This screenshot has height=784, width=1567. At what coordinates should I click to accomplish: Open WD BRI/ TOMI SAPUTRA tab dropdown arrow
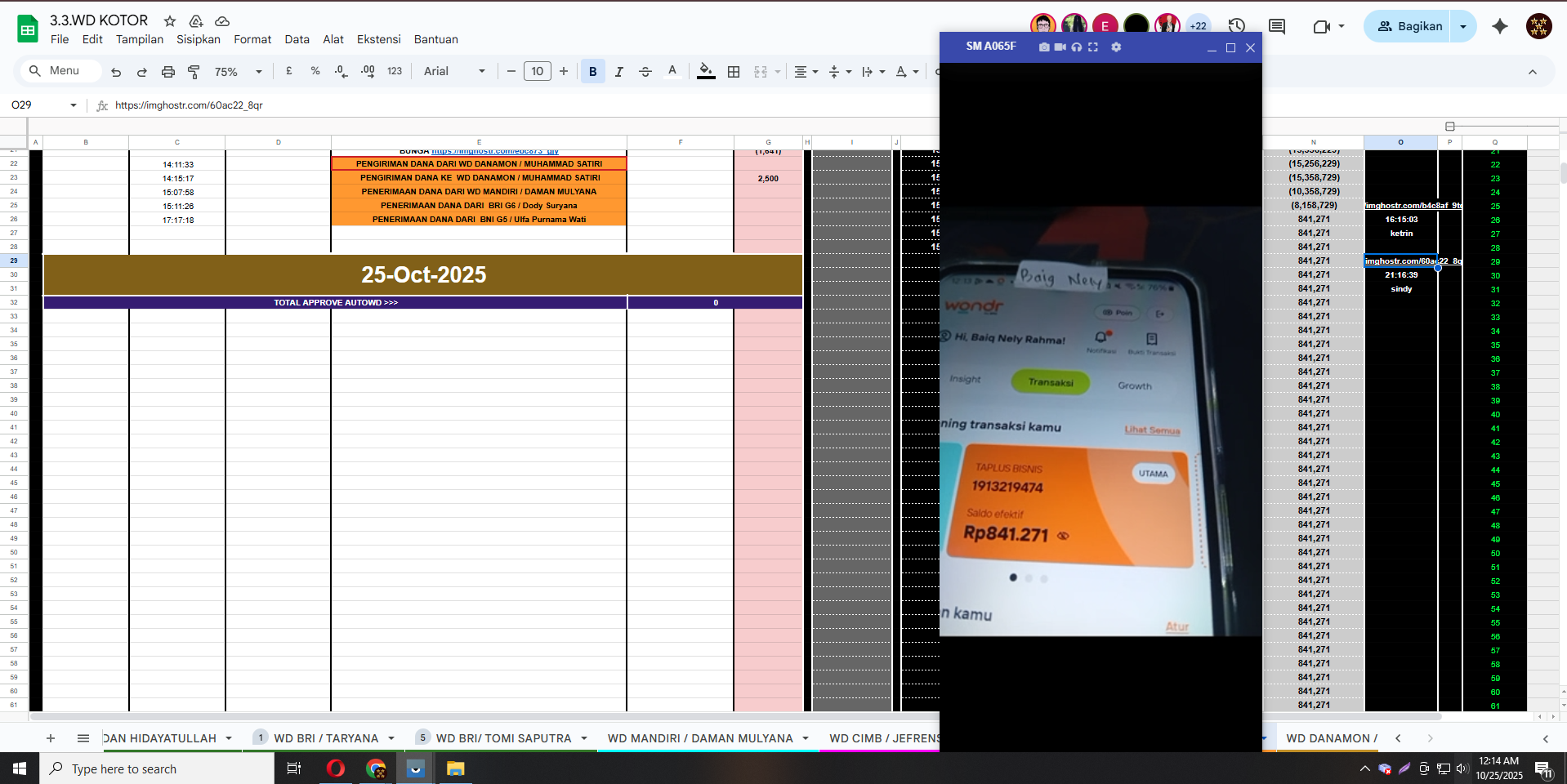point(584,738)
